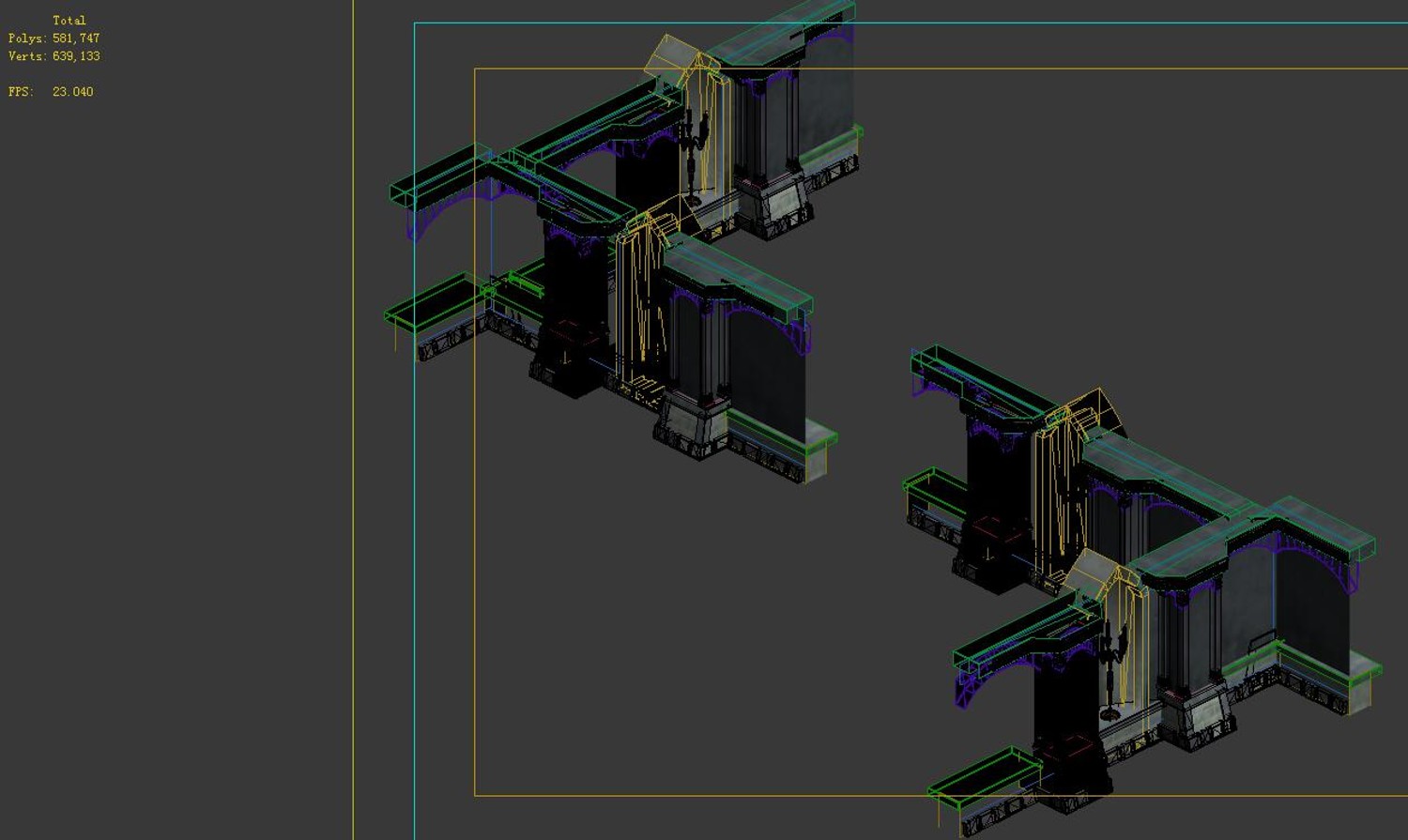Viewport: 1408px width, 840px height.
Task: Select the candelabra in the lower-right model
Action: point(1114,668)
